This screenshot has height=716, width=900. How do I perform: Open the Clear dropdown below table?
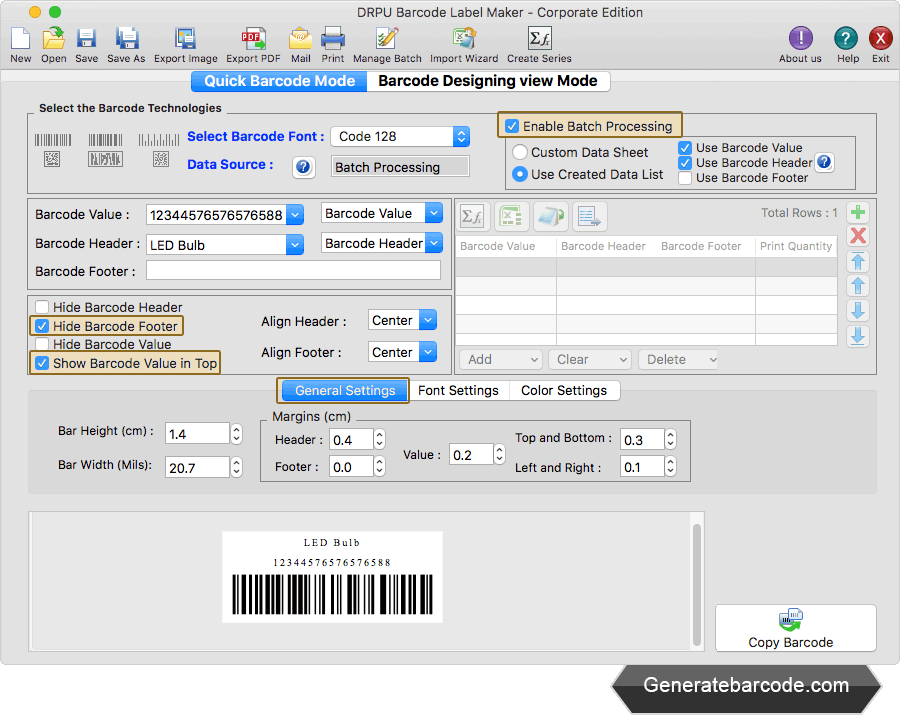click(x=590, y=359)
